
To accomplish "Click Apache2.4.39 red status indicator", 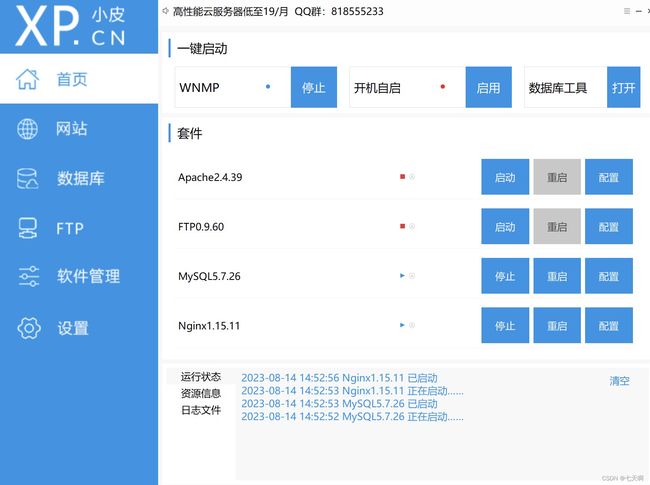I will tap(402, 177).
